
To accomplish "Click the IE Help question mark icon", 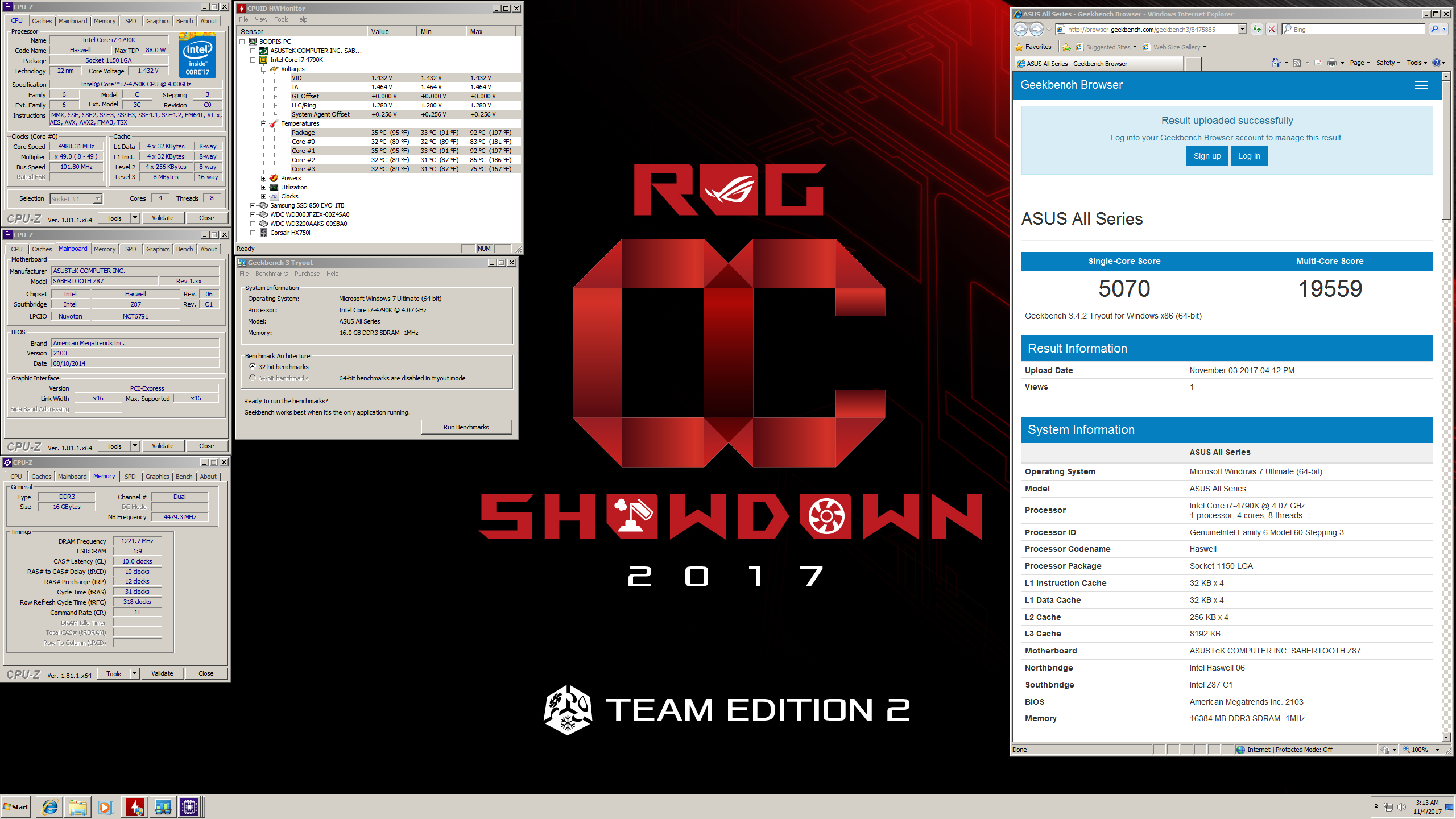I will (x=1437, y=63).
